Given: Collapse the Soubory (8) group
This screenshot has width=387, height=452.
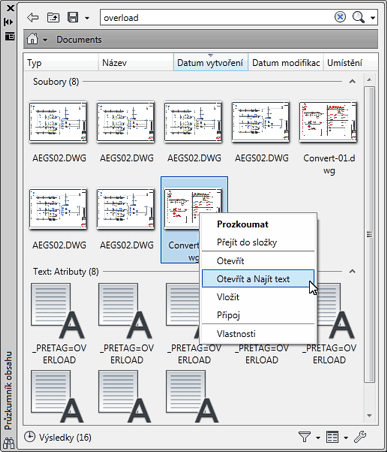Looking at the screenshot, I should (x=352, y=82).
